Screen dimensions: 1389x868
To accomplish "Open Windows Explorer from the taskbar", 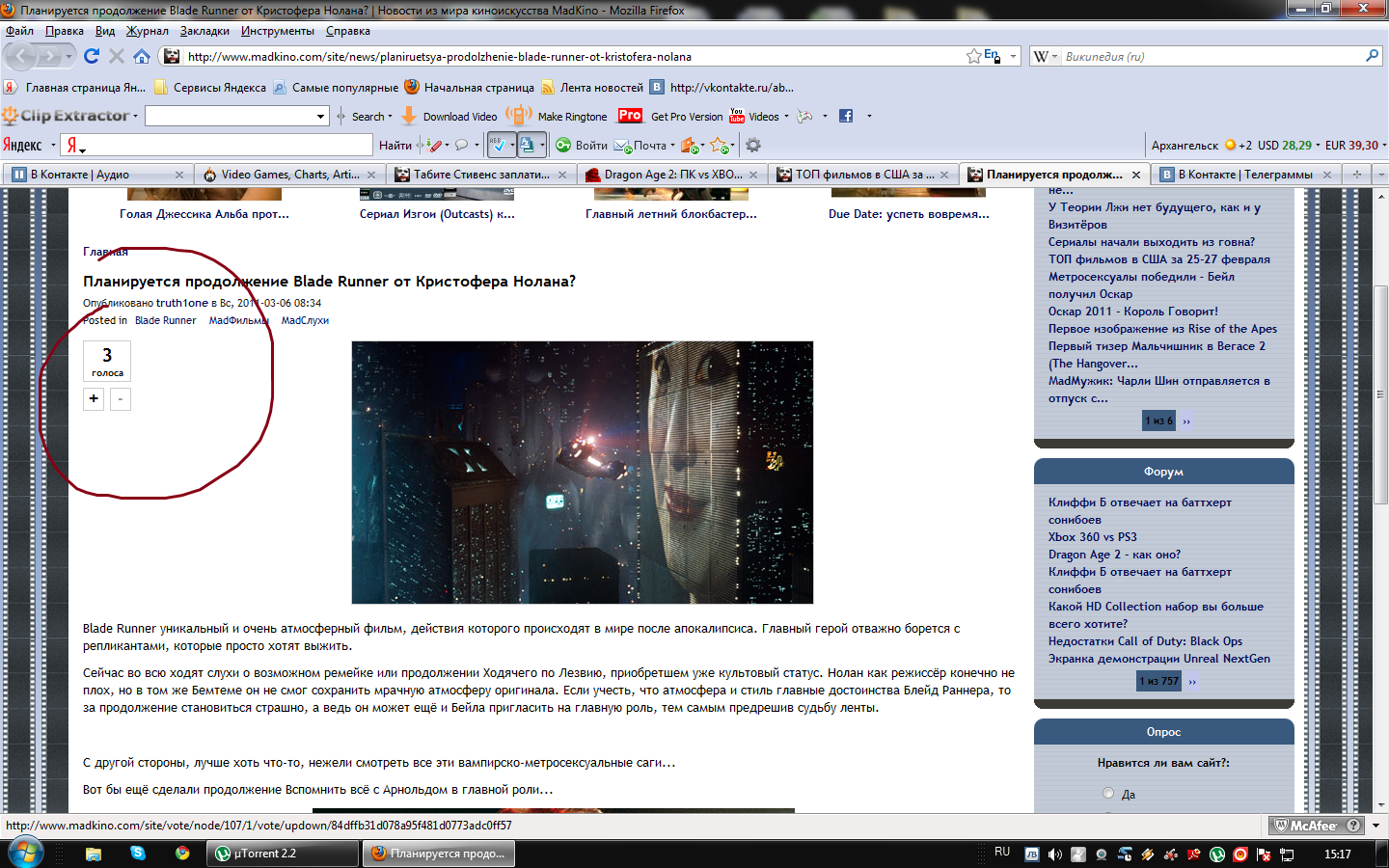I will 94,854.
